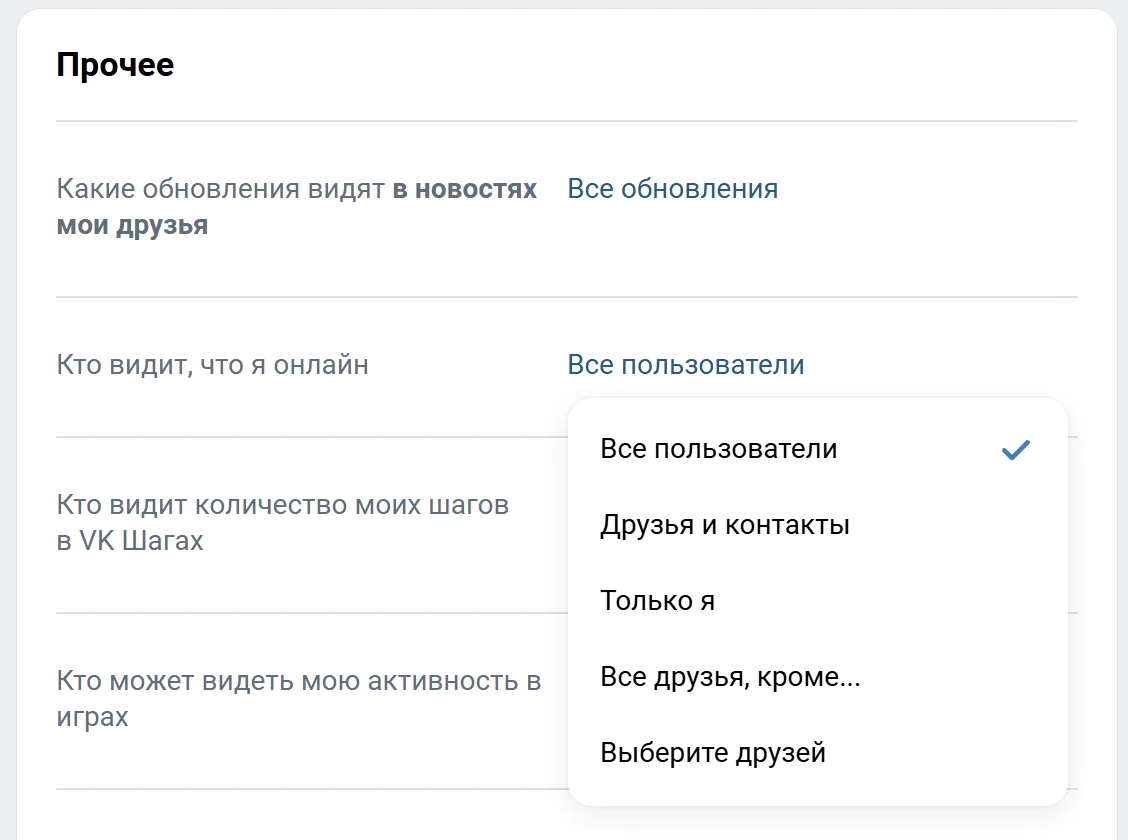The height and width of the screenshot is (840, 1128).
Task: Choose 'Все друзья, кроме...' option
Action: [x=817, y=677]
